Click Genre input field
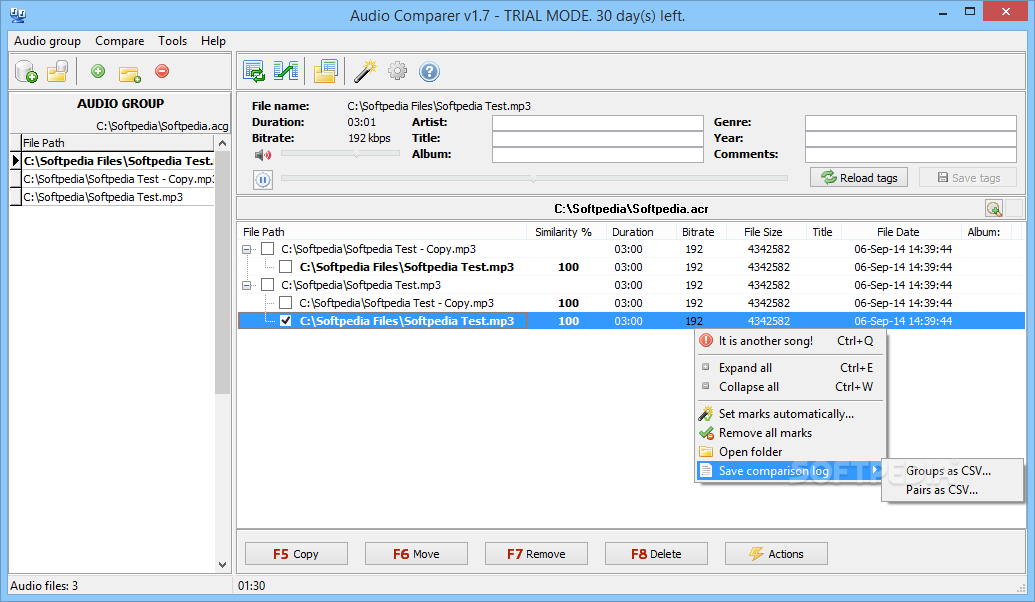The height and width of the screenshot is (602, 1035). (x=910, y=123)
